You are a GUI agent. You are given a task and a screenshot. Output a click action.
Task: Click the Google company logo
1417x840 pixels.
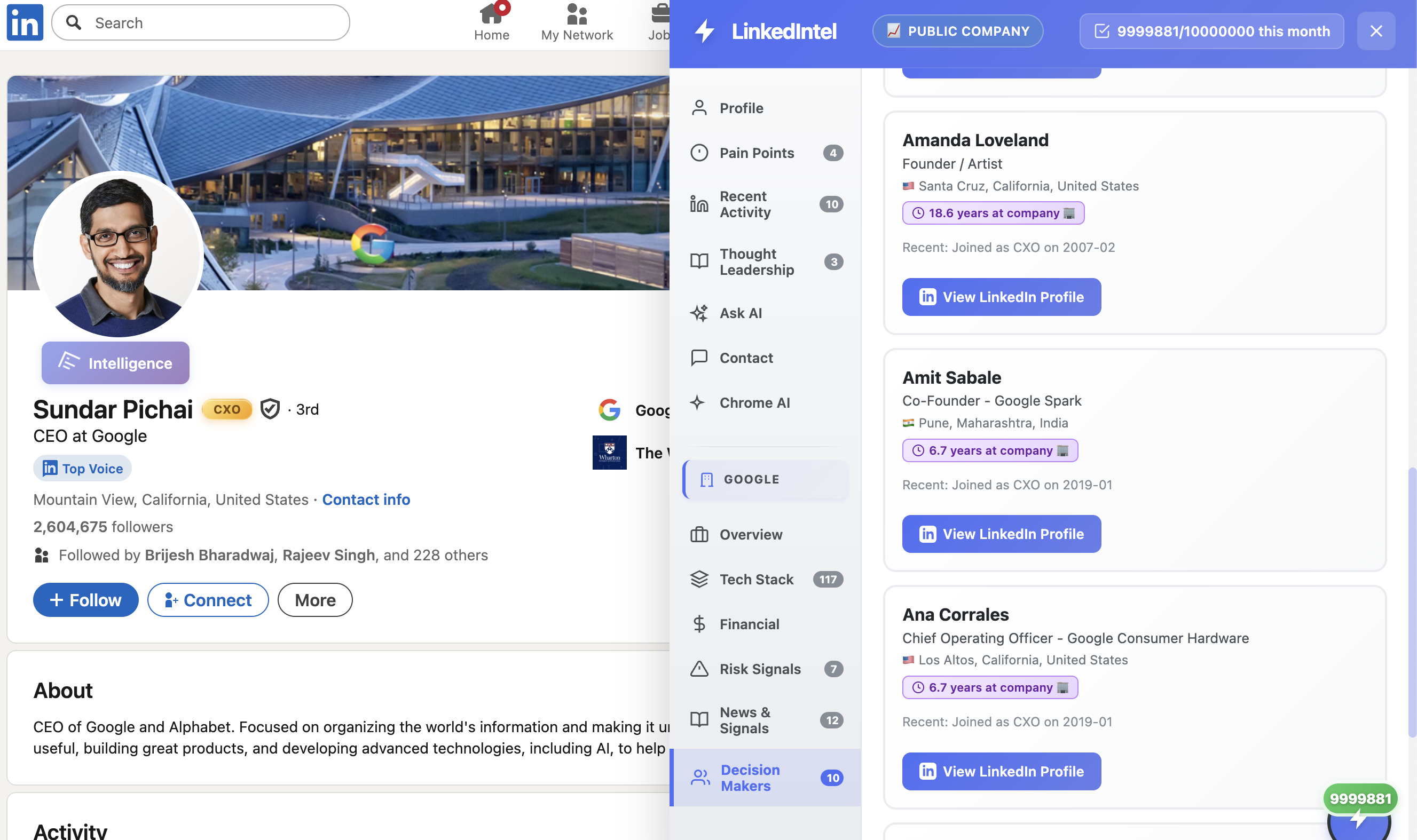[610, 410]
